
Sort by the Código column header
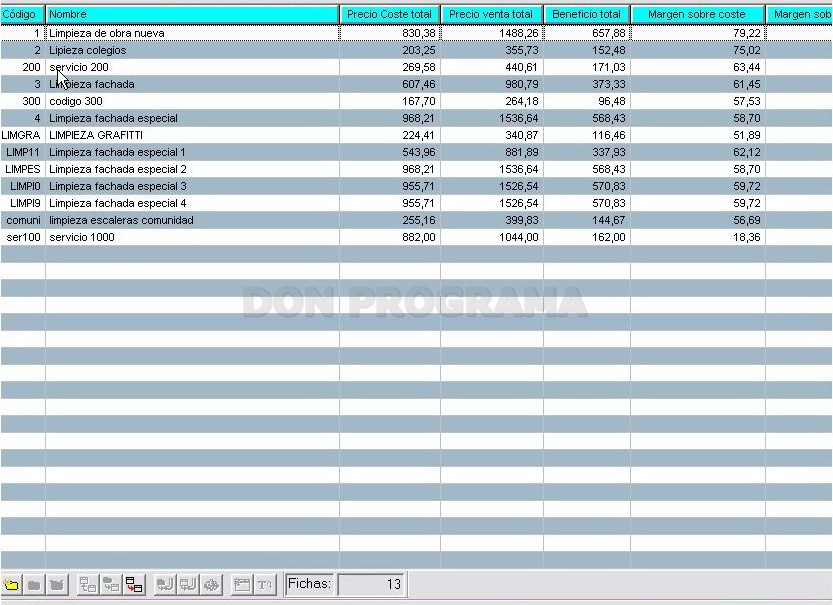(x=22, y=14)
